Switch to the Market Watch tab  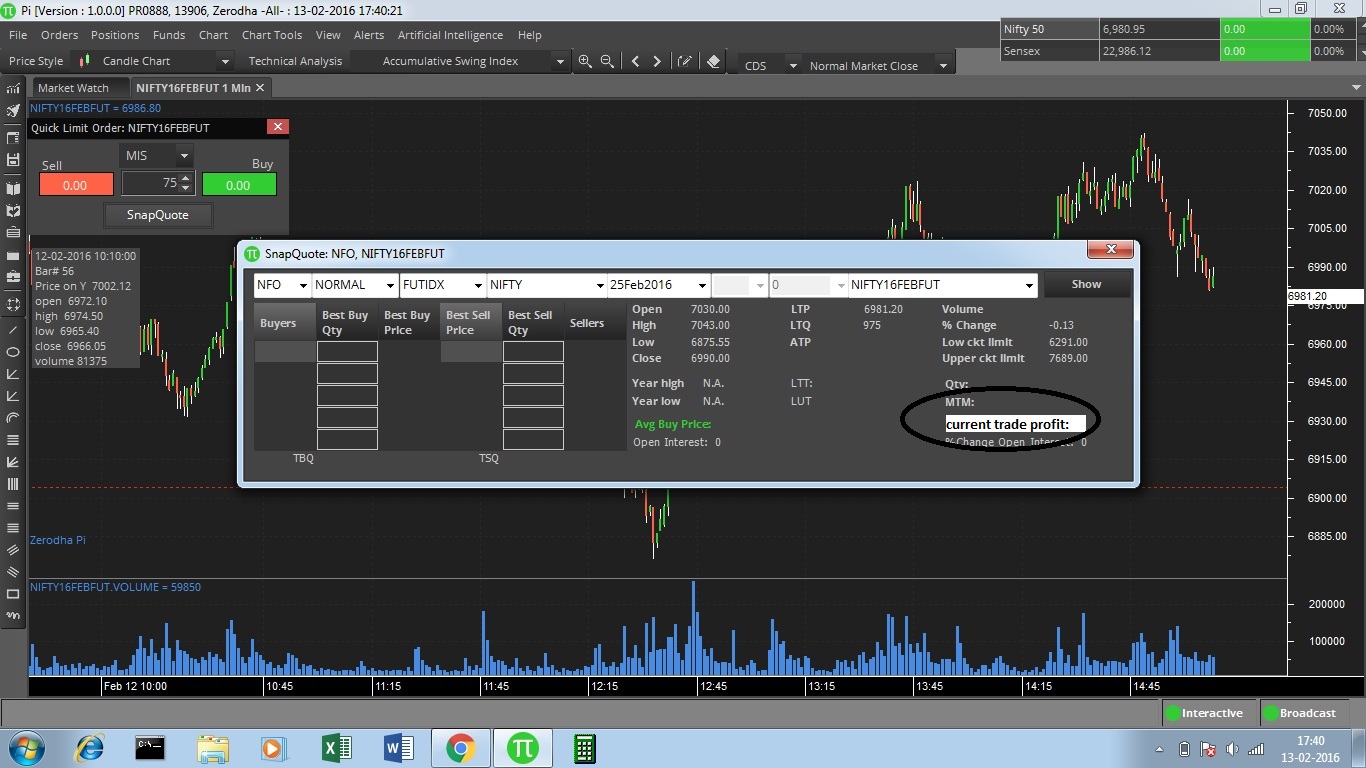pos(73,88)
